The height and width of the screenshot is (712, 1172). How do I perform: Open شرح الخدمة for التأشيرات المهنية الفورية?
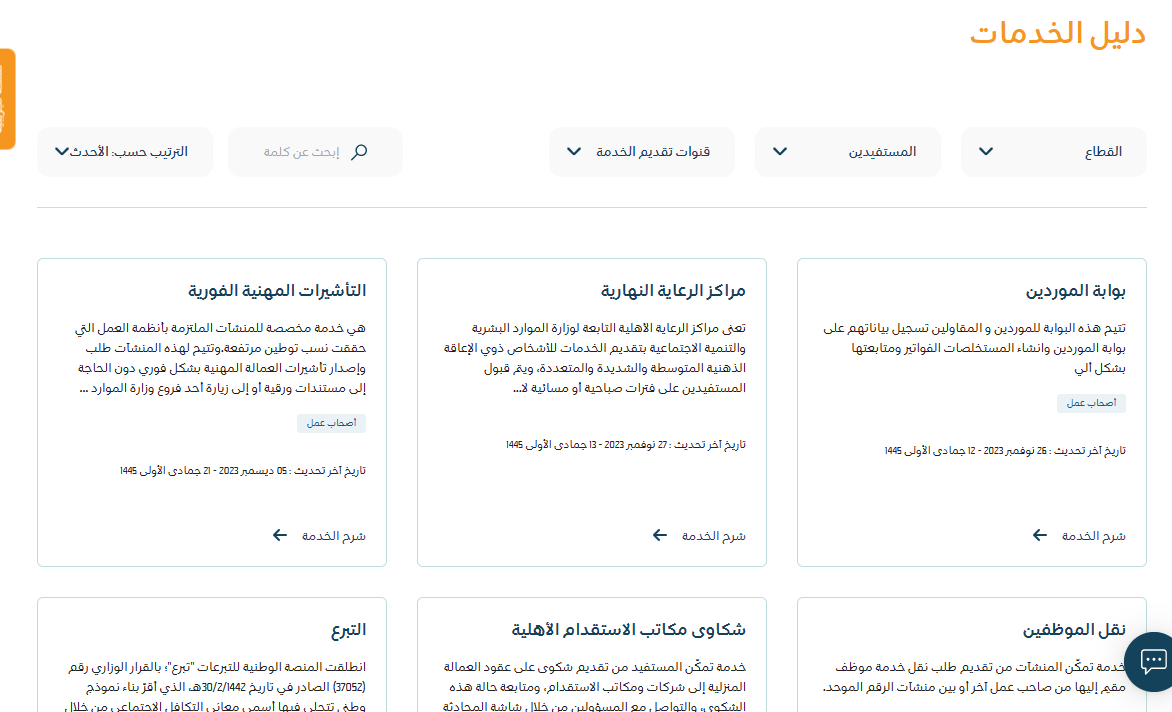(333, 536)
